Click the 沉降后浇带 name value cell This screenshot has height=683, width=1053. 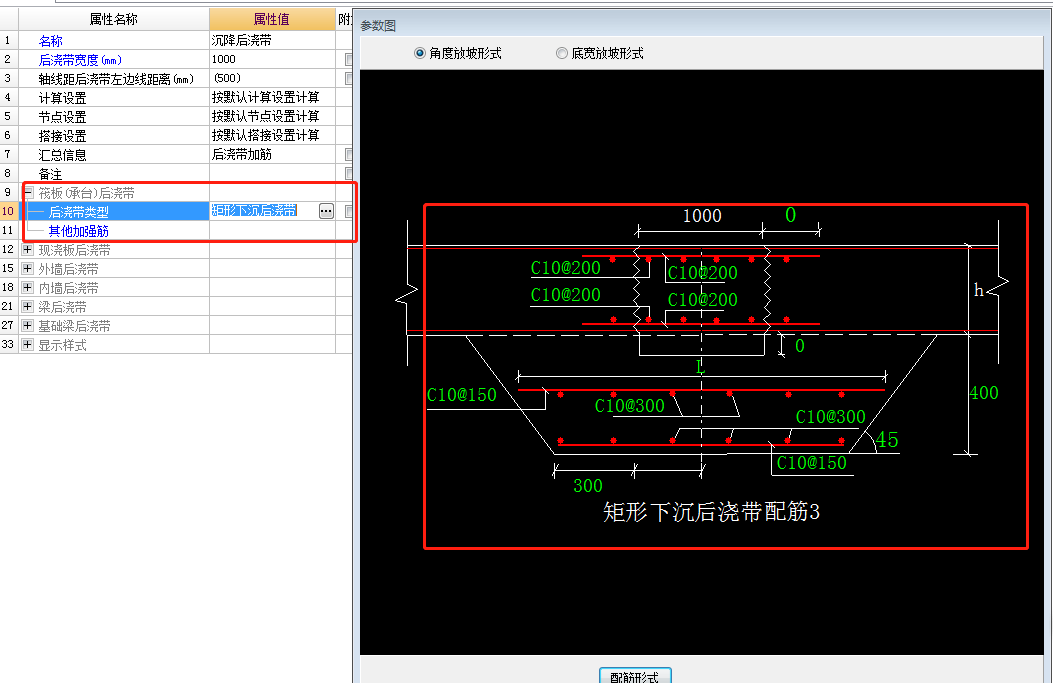point(273,40)
